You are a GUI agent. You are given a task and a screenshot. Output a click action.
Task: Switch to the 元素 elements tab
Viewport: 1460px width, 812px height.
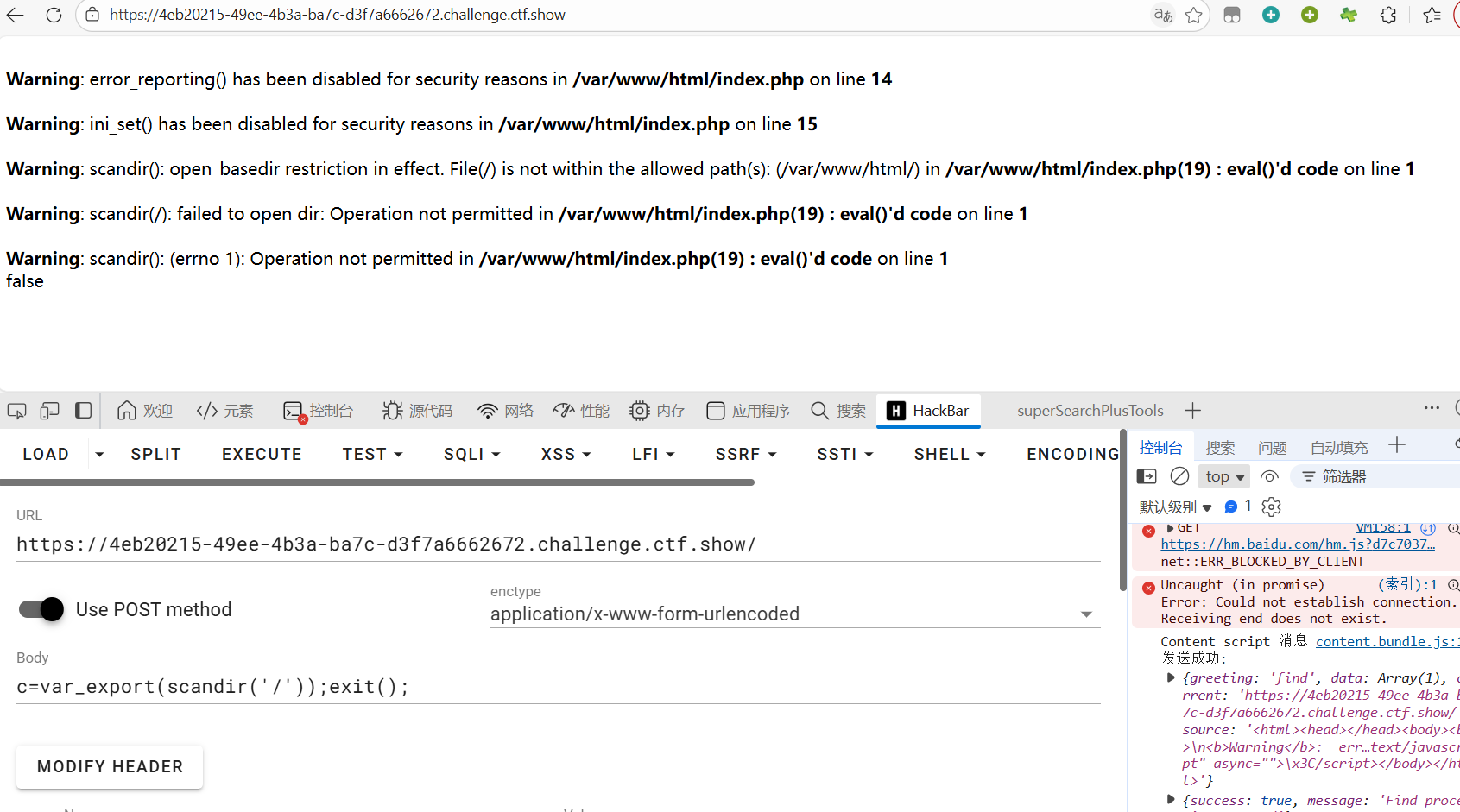(x=224, y=411)
